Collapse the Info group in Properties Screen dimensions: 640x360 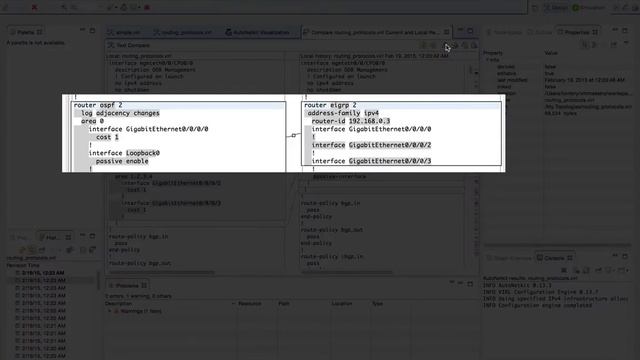click(x=487, y=60)
